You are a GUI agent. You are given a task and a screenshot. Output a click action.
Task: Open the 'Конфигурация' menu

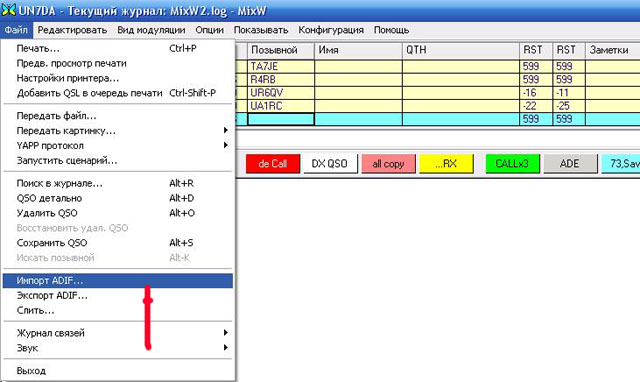coord(331,30)
